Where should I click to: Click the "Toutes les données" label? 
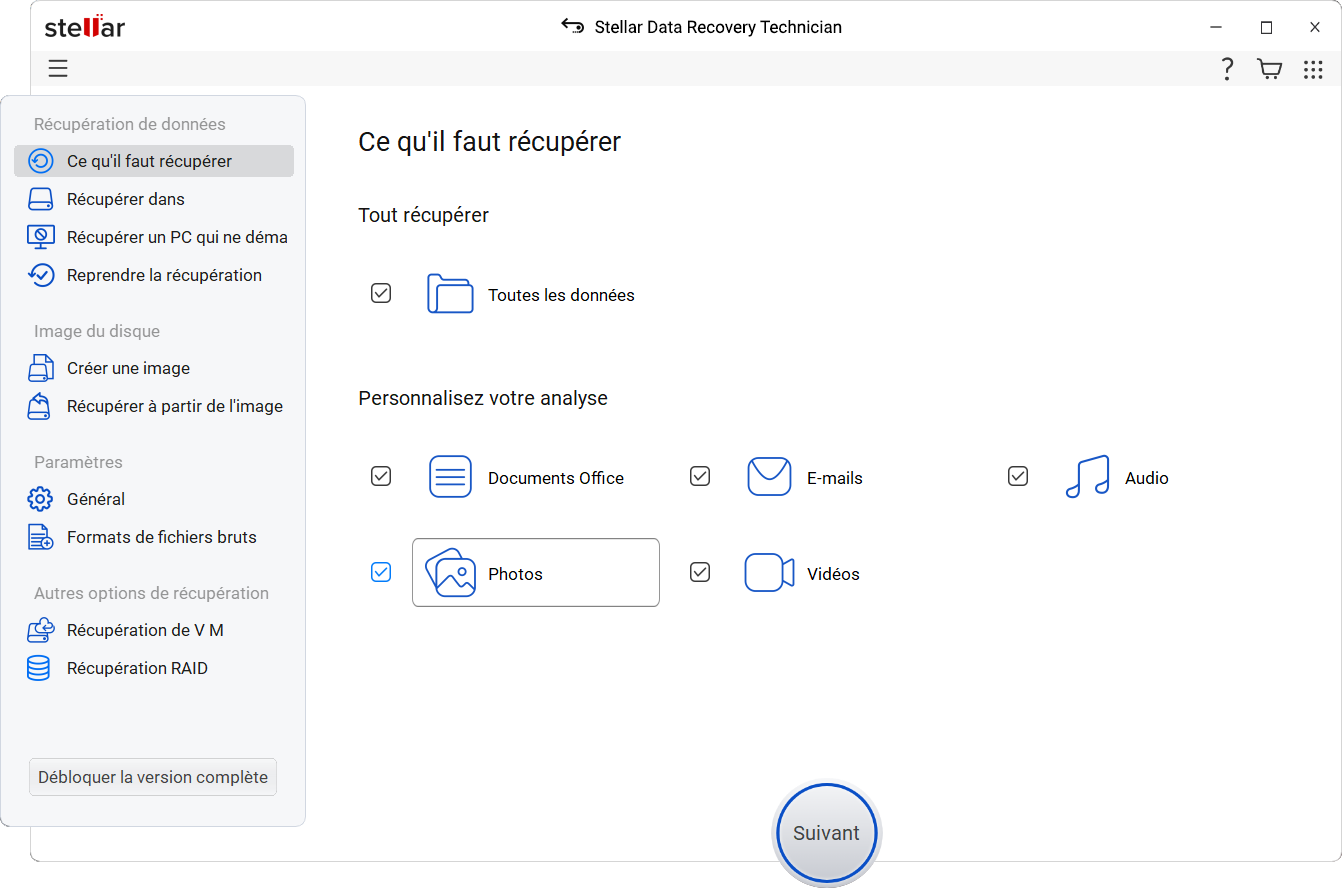pyautogui.click(x=561, y=295)
